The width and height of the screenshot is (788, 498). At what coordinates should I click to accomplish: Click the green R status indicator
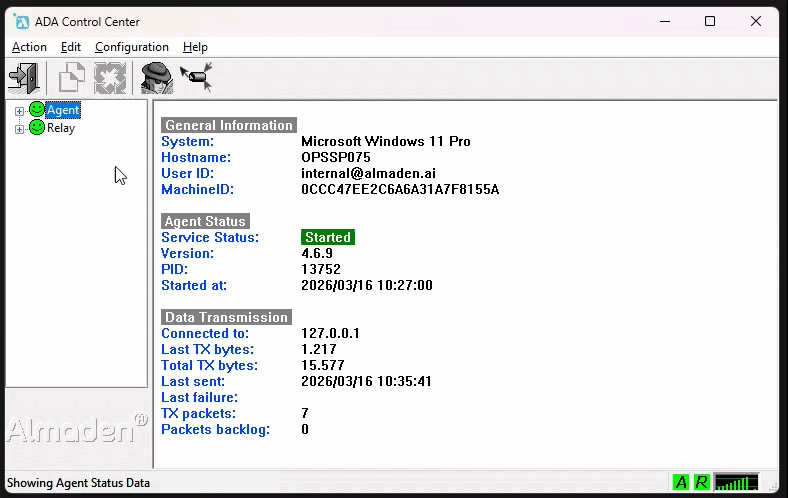701,482
